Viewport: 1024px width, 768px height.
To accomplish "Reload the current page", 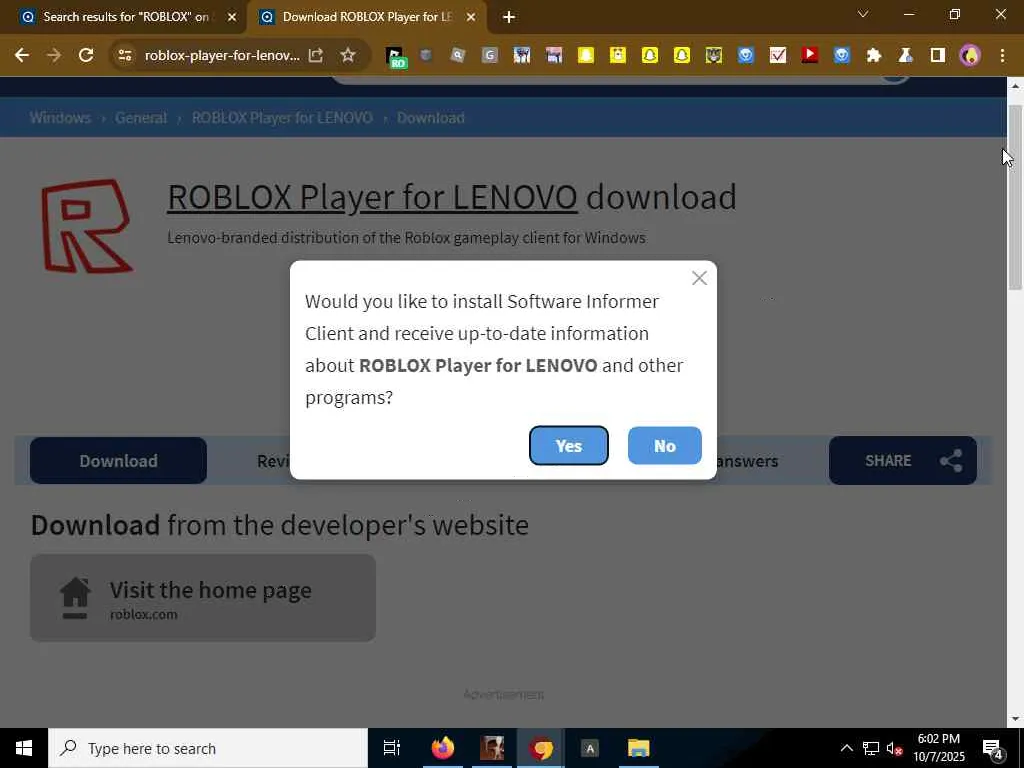I will coord(86,55).
